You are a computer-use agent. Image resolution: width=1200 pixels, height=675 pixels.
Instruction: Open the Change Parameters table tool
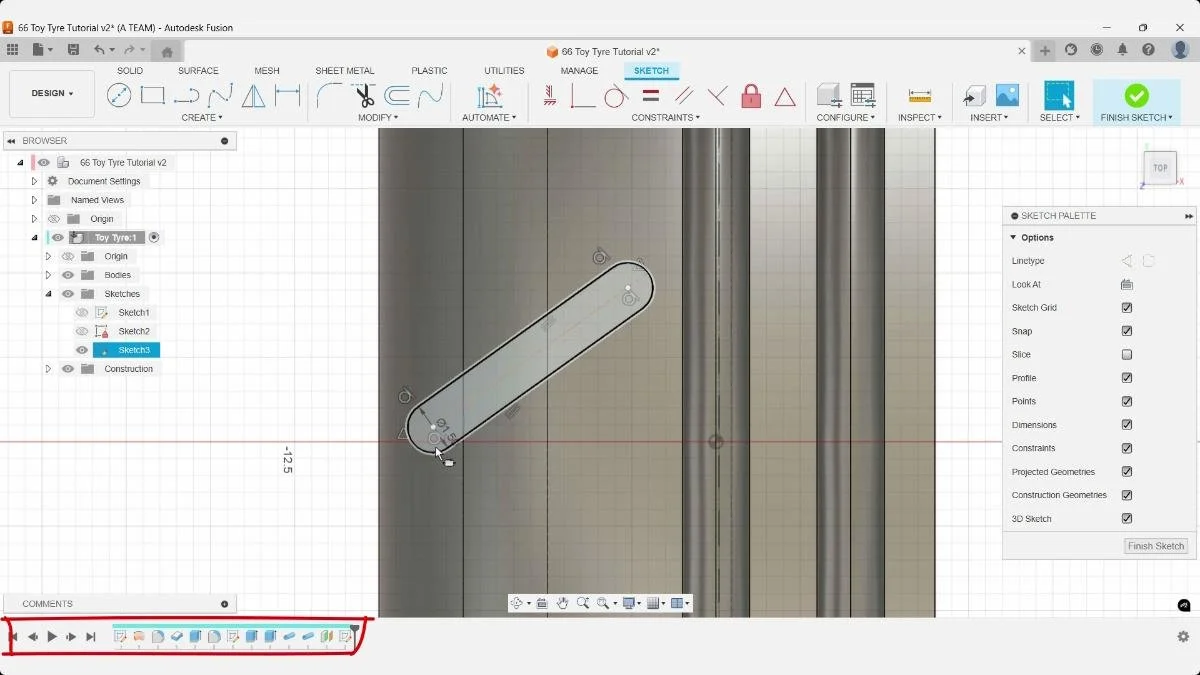pyautogui.click(x=863, y=96)
